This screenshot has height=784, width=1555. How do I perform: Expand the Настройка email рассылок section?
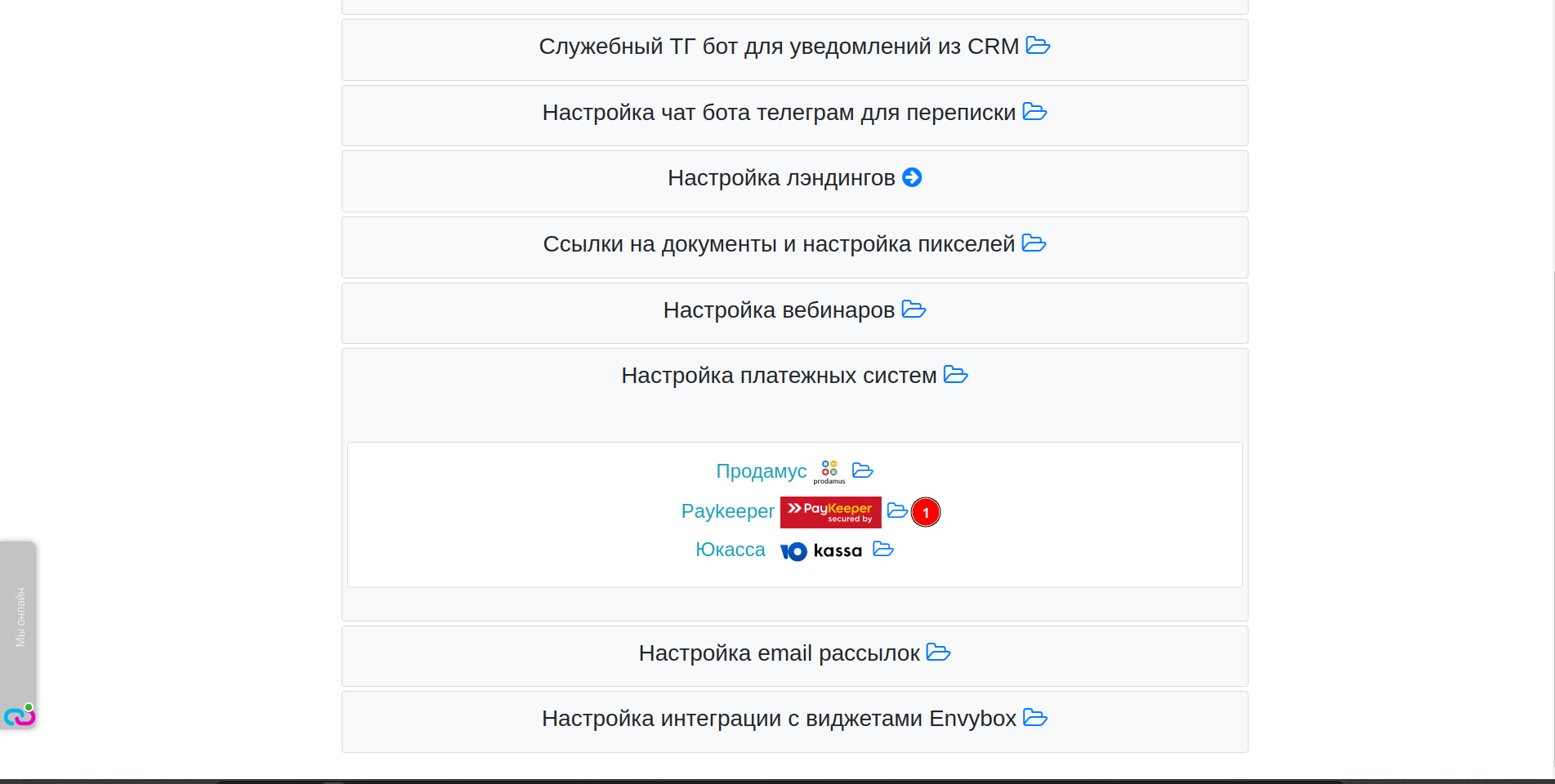[779, 653]
